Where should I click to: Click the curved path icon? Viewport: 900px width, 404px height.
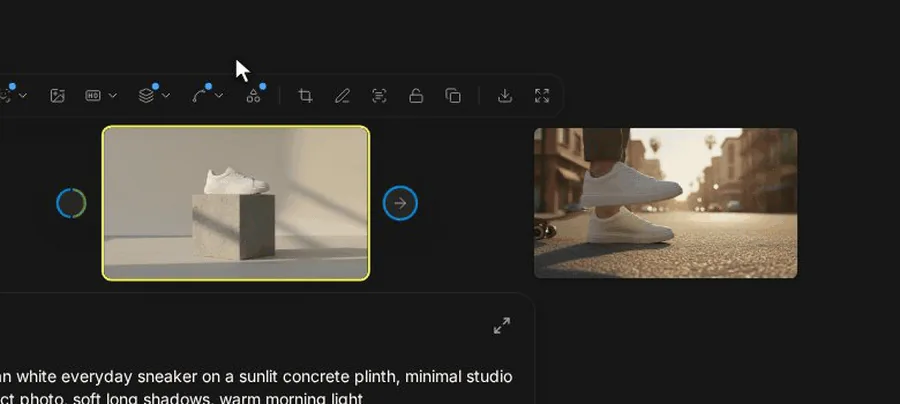coord(200,96)
